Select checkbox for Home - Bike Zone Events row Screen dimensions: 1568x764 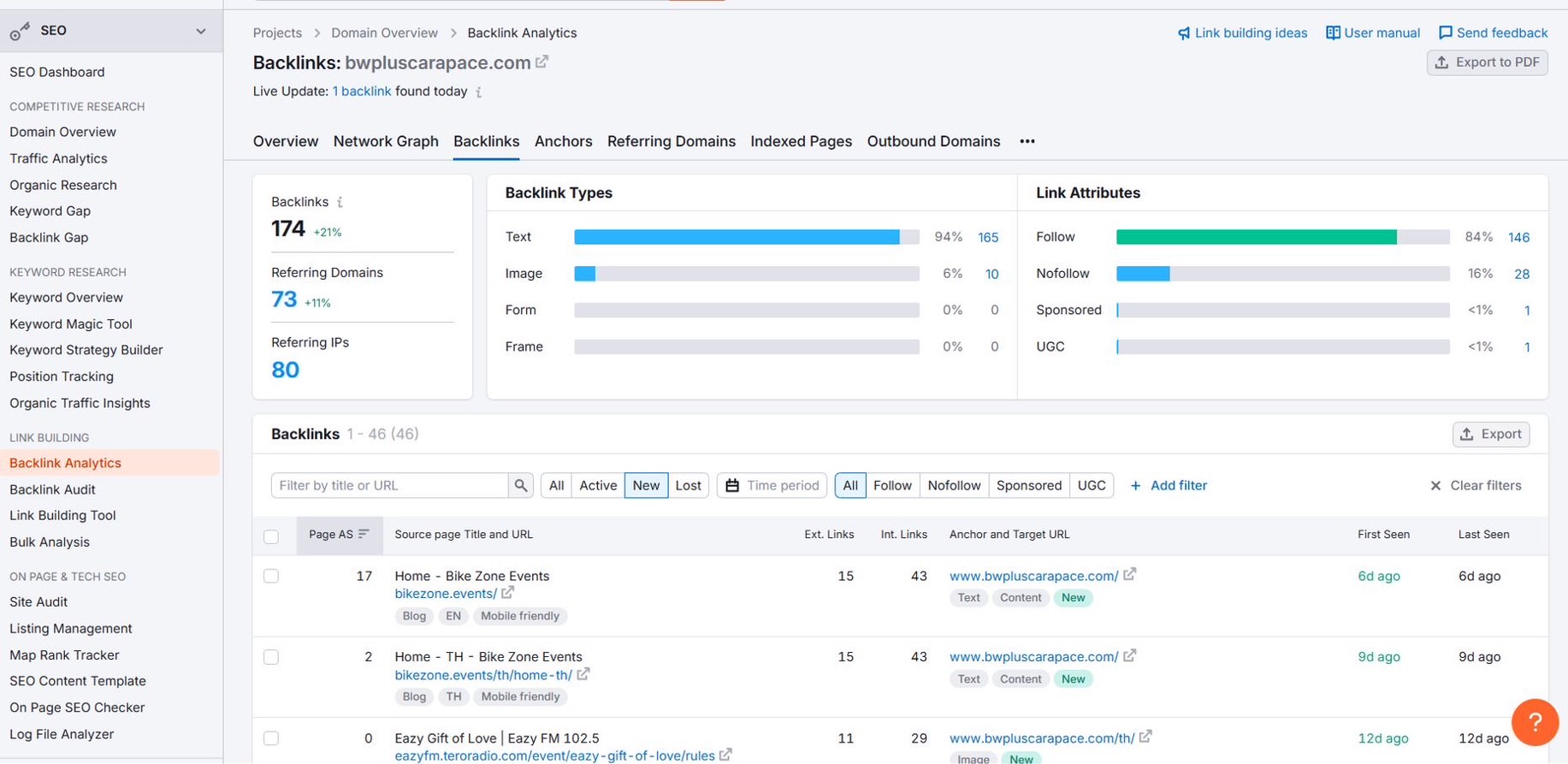click(271, 576)
